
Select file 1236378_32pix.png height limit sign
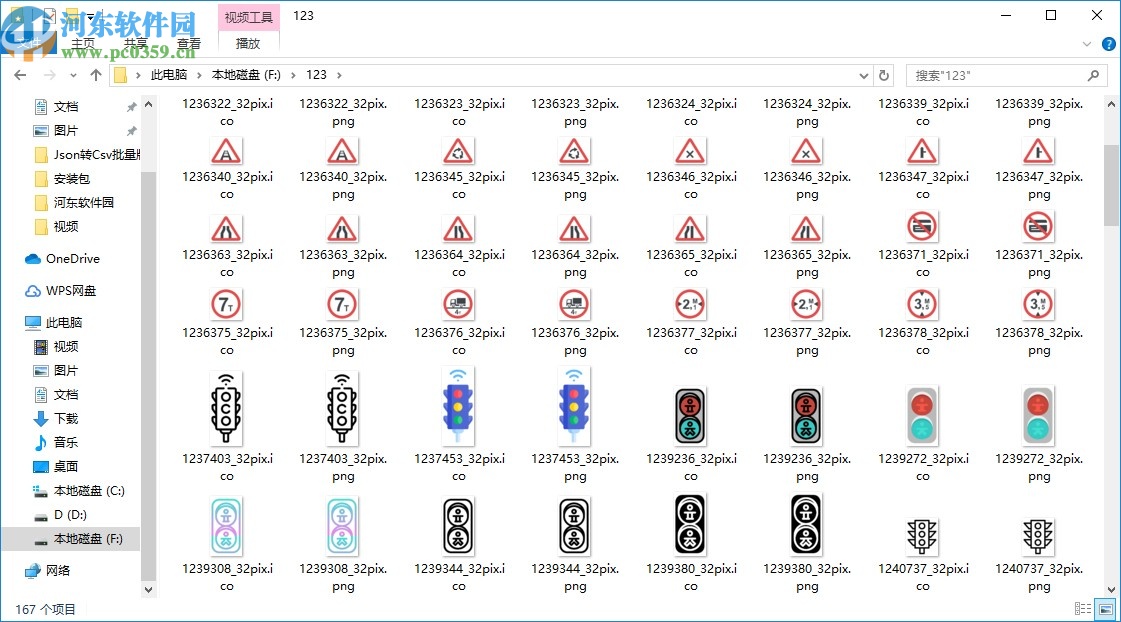1039,323
